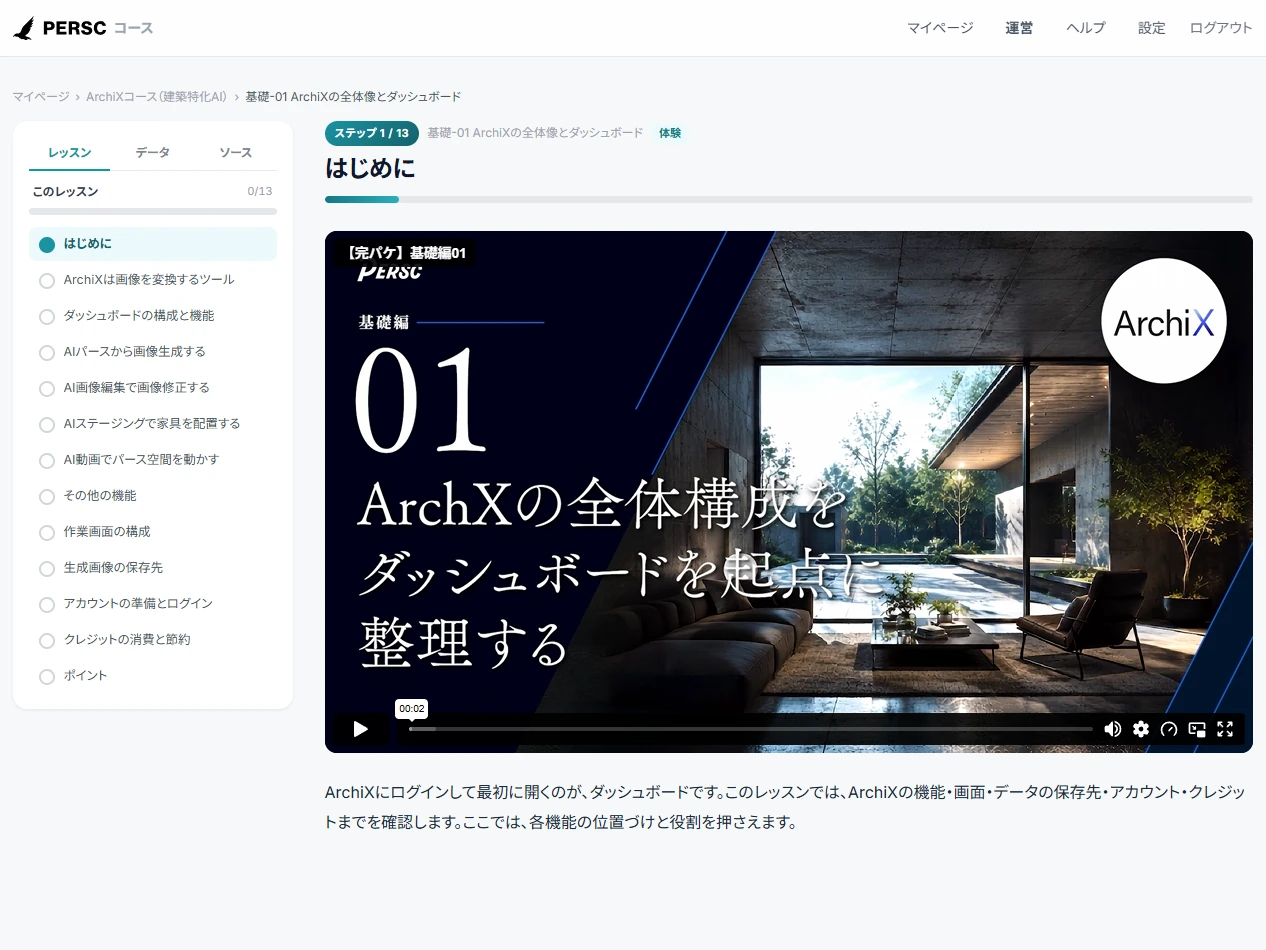Mute the video with the speaker icon
Image resolution: width=1266 pixels, height=950 pixels.
coord(1112,729)
